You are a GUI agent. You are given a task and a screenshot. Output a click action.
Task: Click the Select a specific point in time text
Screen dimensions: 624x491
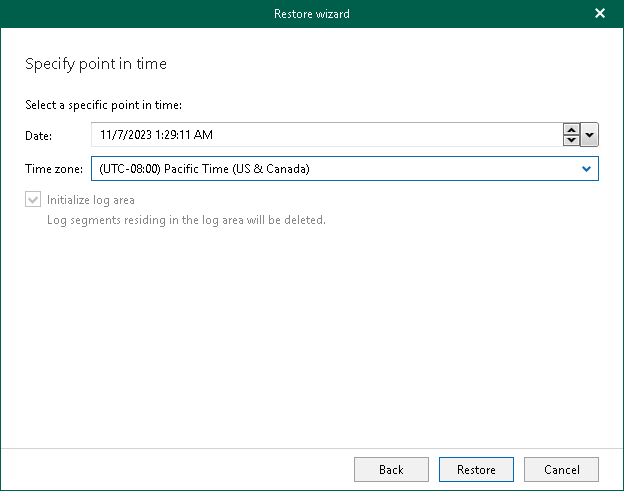click(103, 106)
